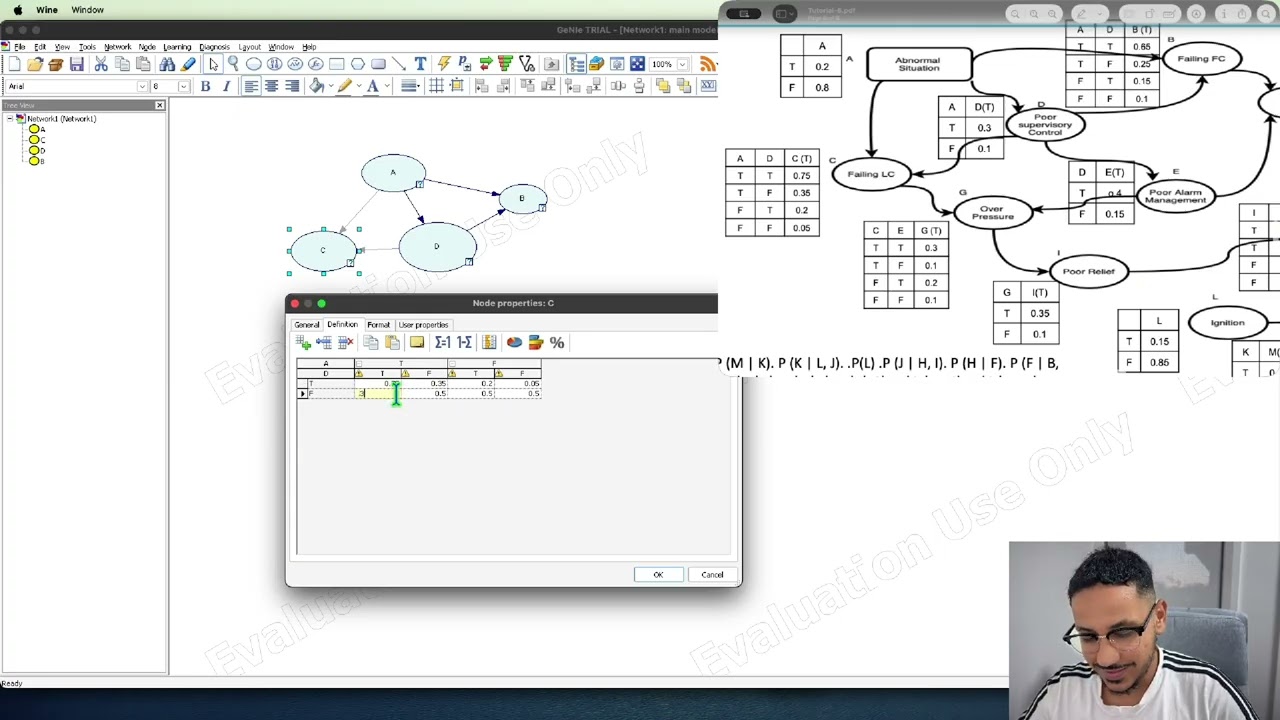Viewport: 1280px width, 720px height.
Task: Click the show grid icon
Action: coord(437,86)
